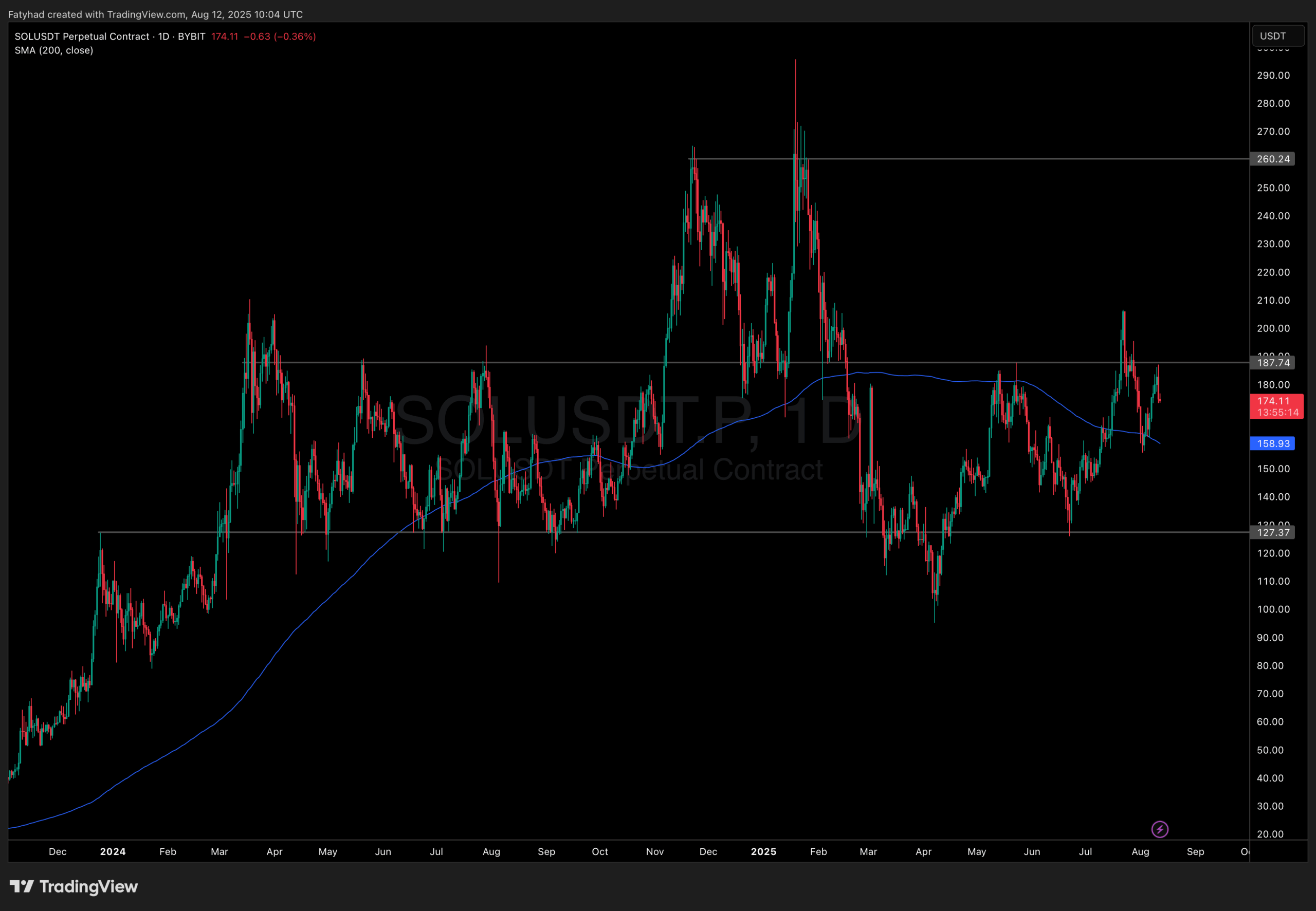Open the USDT currency selector
This screenshot has width=1316, height=911.
coord(1278,36)
